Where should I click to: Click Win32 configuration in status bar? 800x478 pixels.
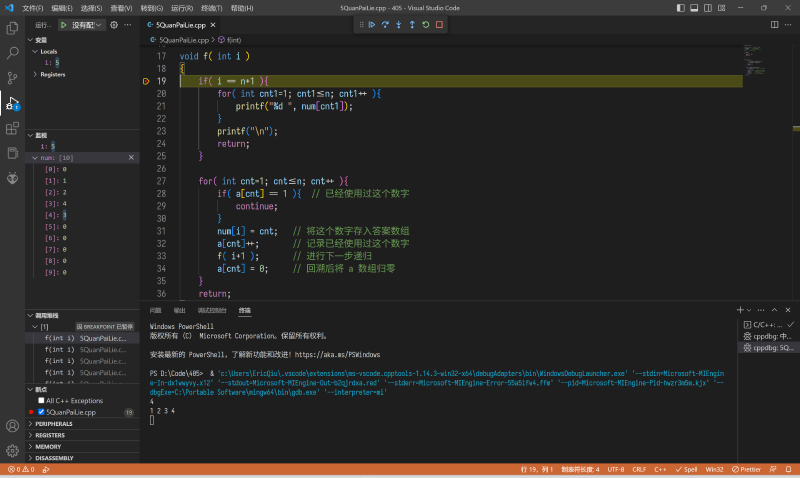[x=714, y=469]
